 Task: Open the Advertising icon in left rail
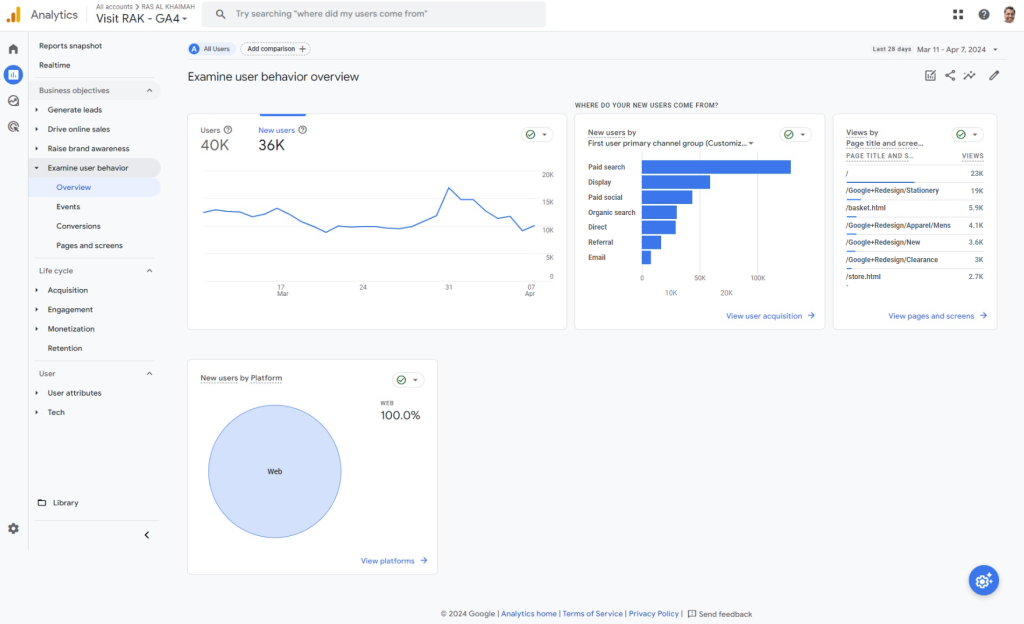point(13,127)
